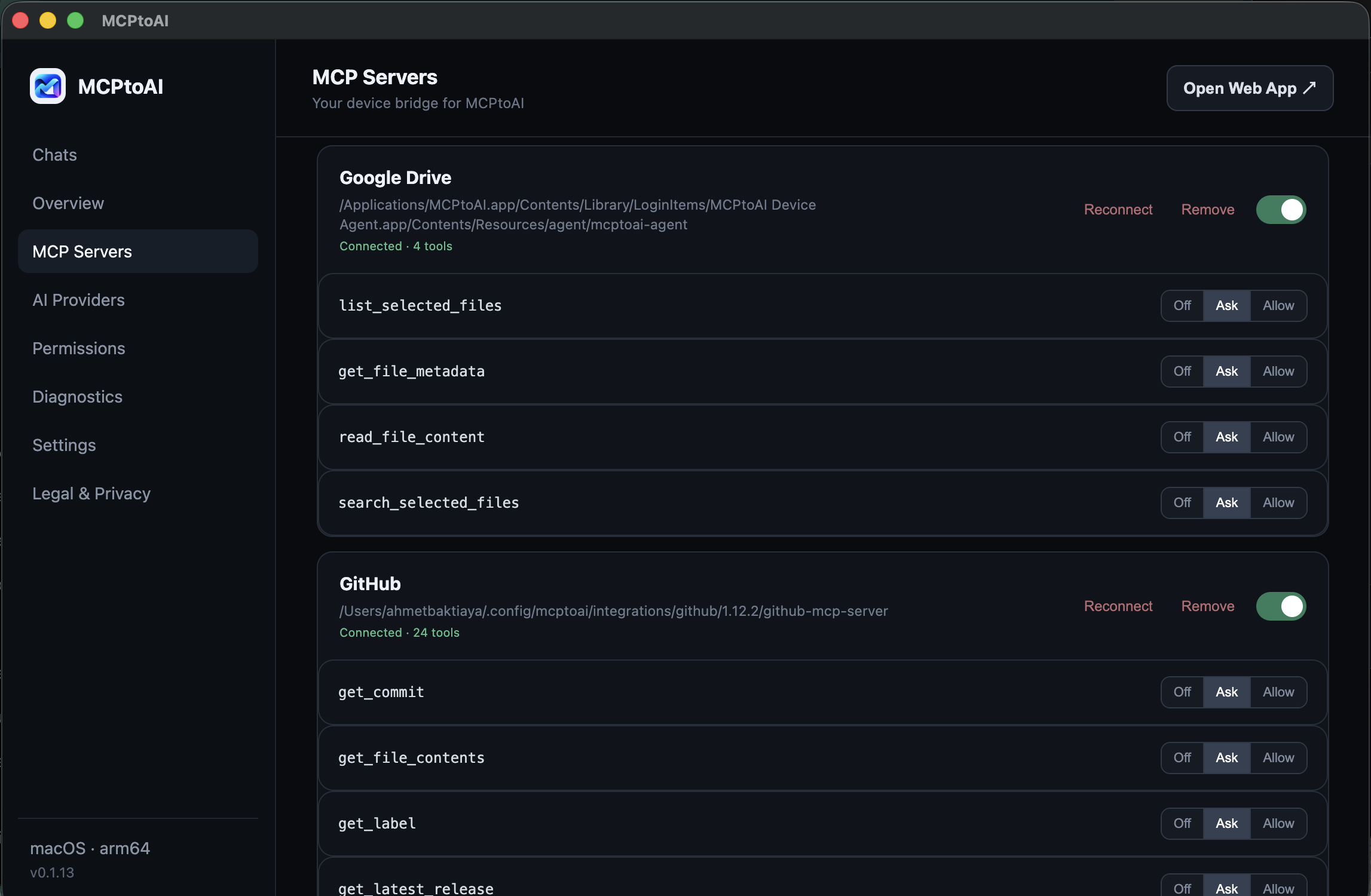Click the Google Drive server heading
The width and height of the screenshot is (1371, 896).
[x=395, y=177]
